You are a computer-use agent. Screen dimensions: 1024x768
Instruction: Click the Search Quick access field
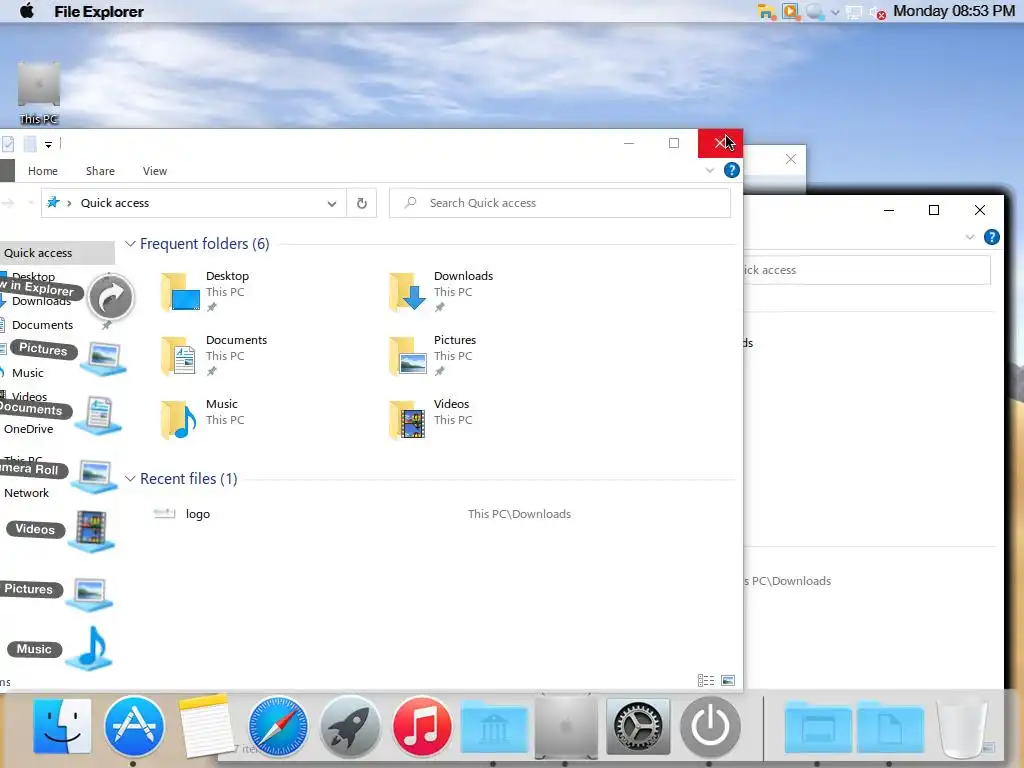[560, 203]
